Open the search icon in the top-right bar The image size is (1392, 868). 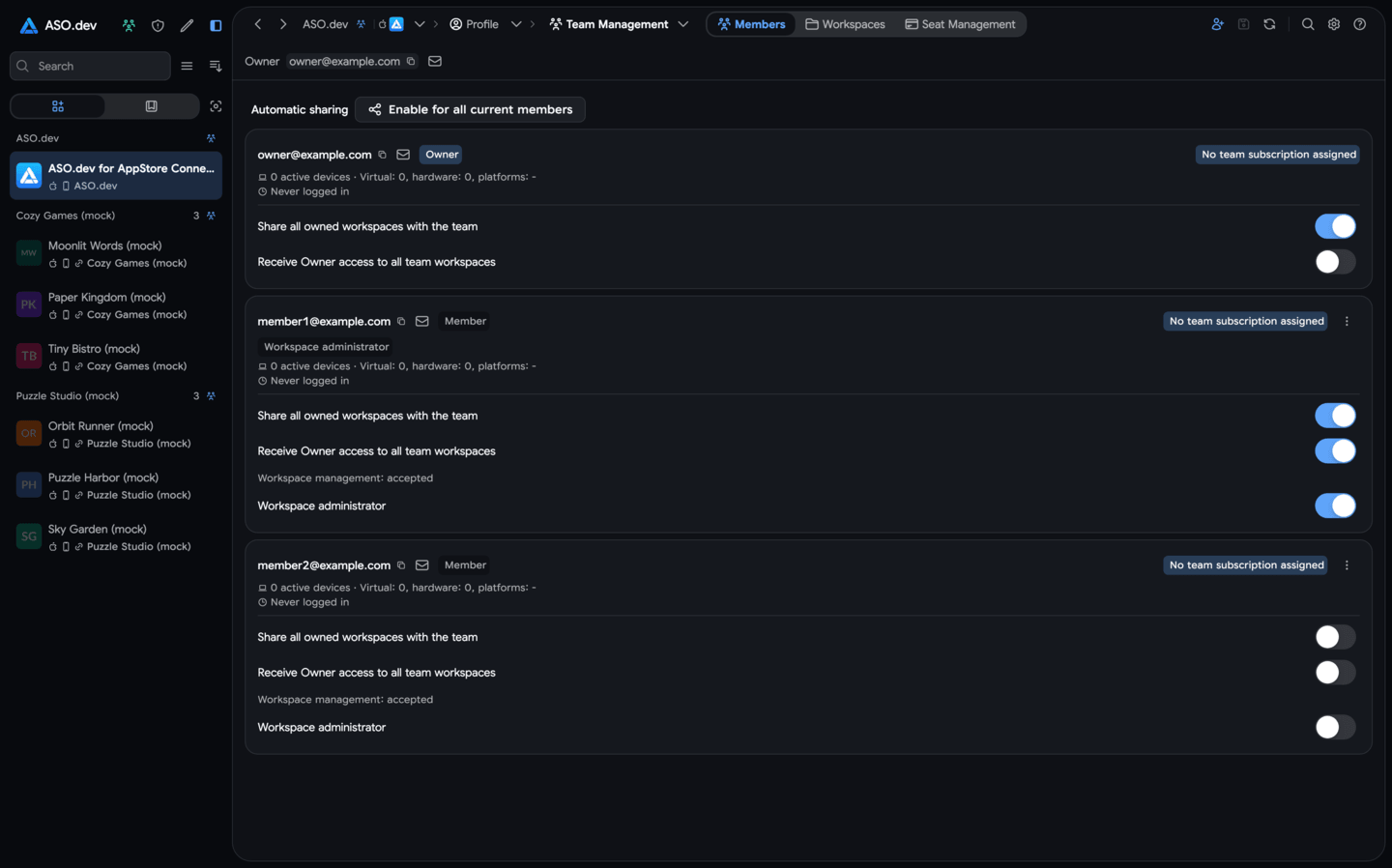coord(1308,24)
